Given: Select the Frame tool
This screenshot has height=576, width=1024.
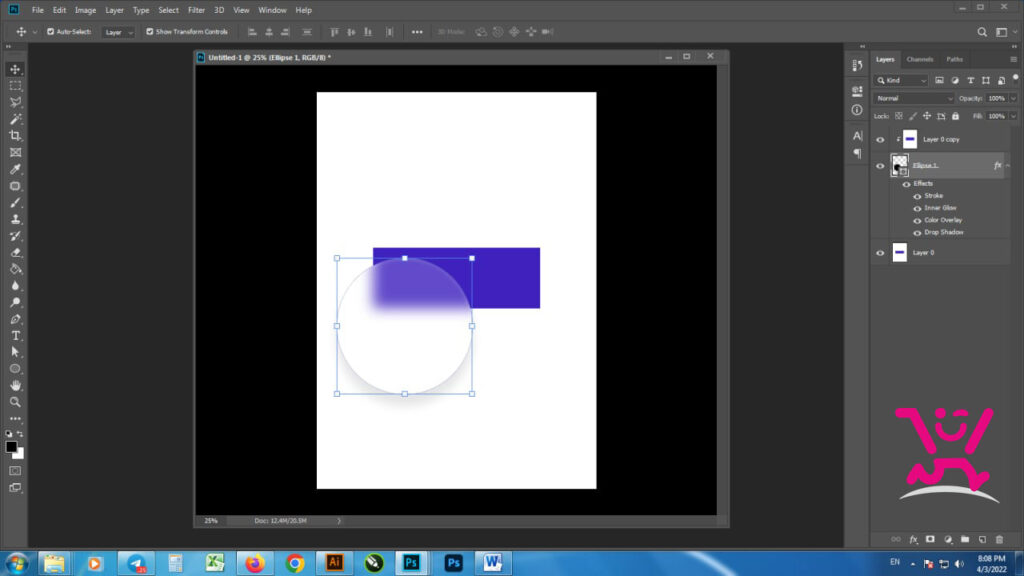Looking at the screenshot, I should (15, 152).
